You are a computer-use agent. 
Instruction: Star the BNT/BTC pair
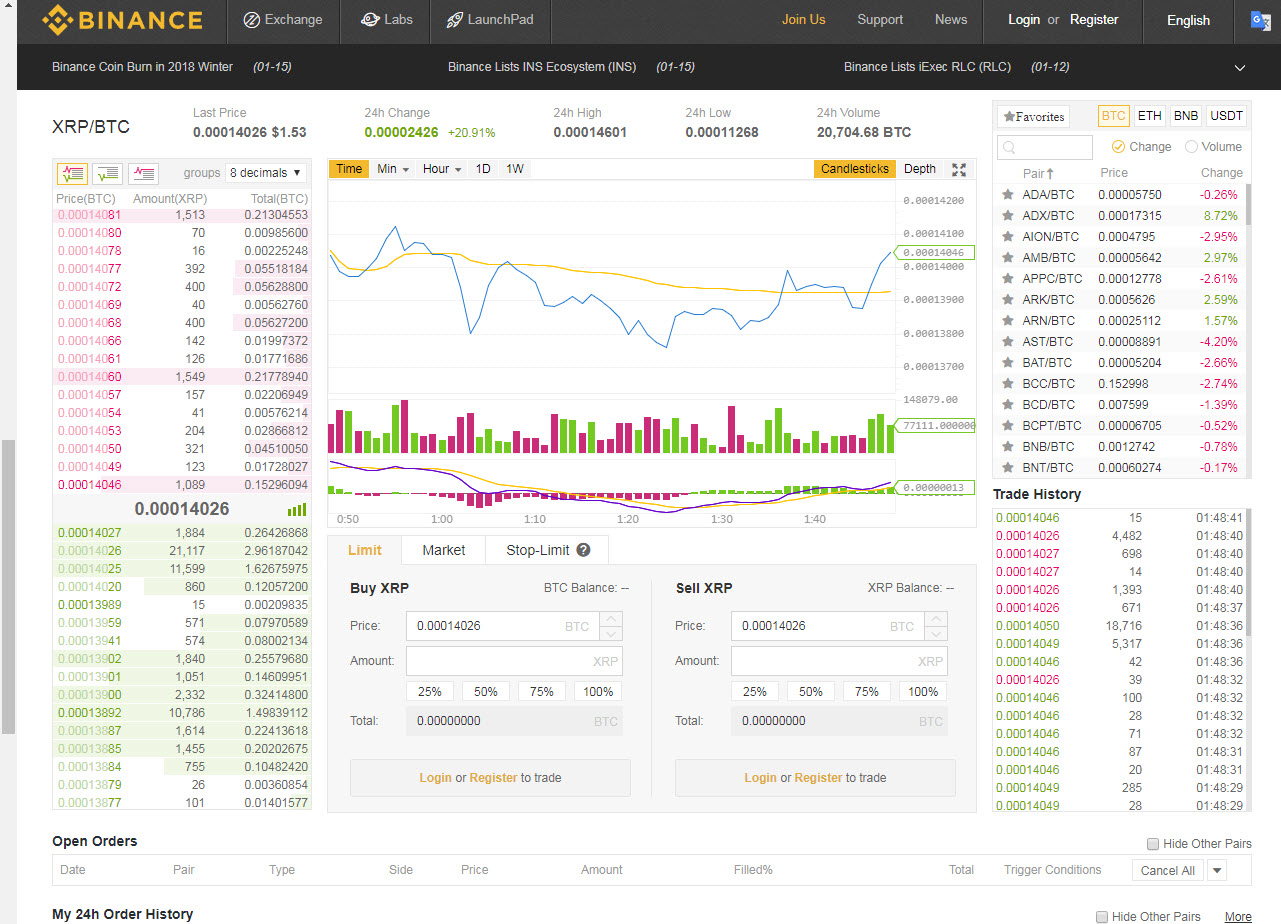[1008, 467]
